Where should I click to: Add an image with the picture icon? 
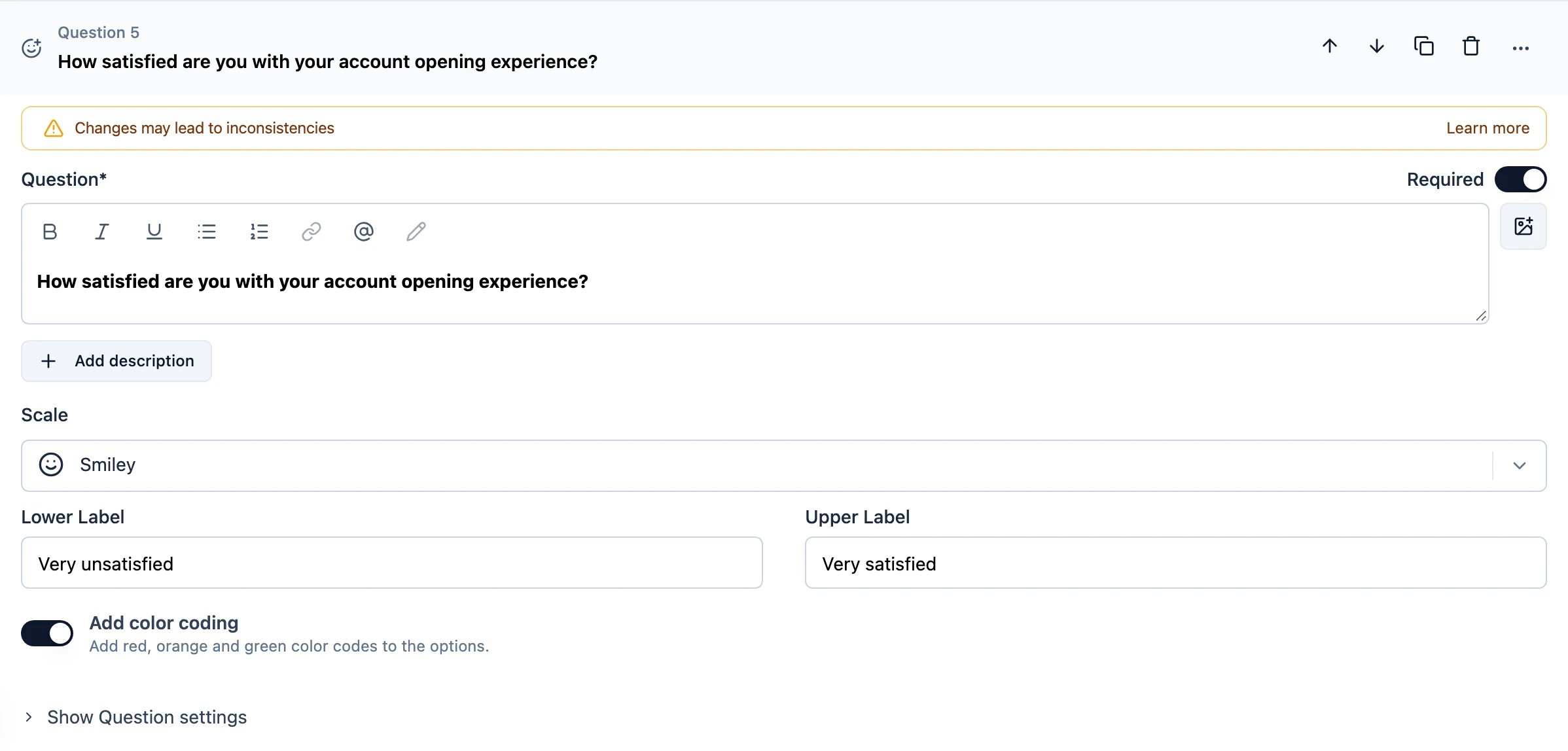[x=1523, y=226]
